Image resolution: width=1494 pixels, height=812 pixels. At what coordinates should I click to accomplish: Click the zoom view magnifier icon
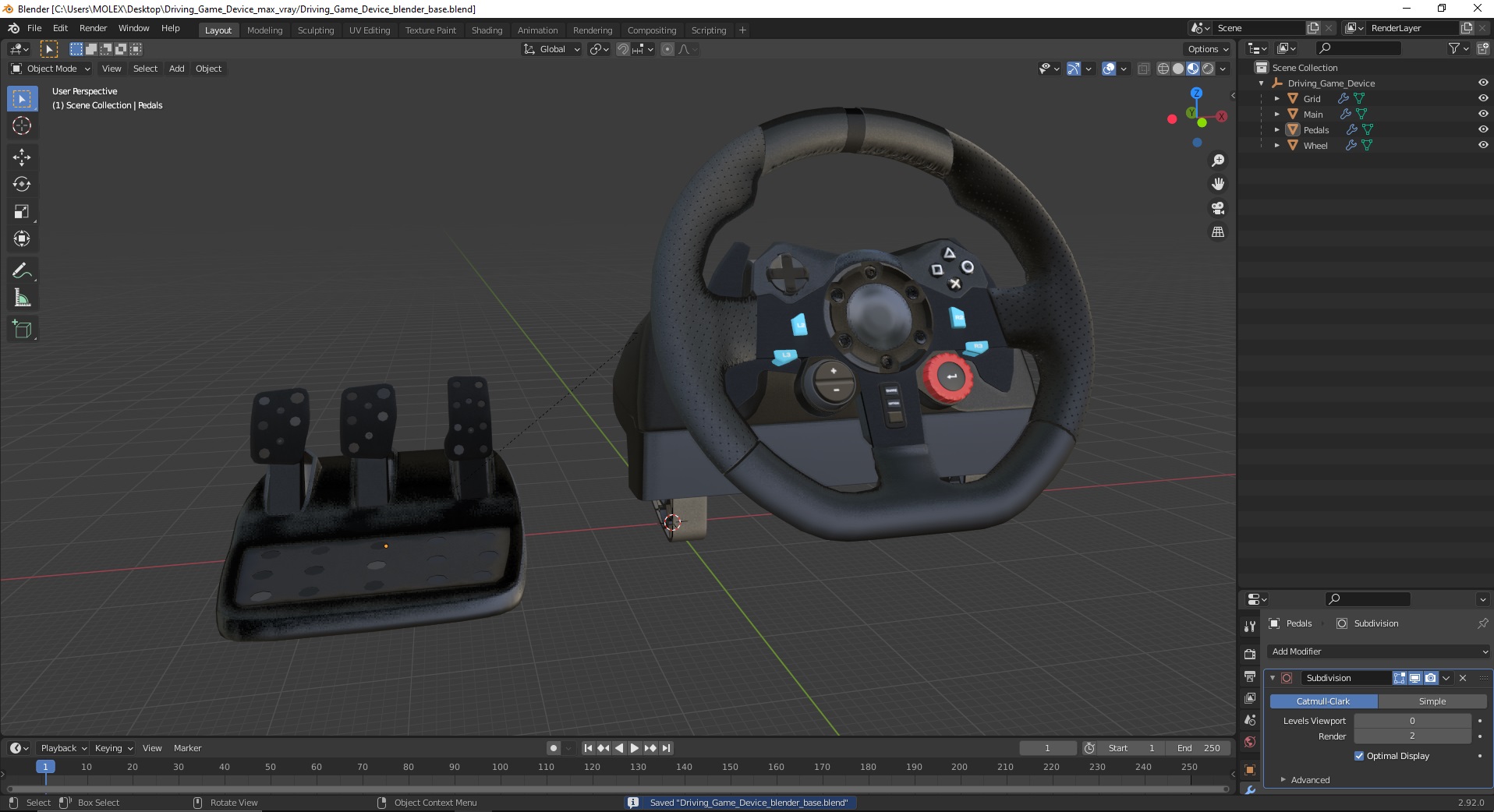(x=1217, y=161)
